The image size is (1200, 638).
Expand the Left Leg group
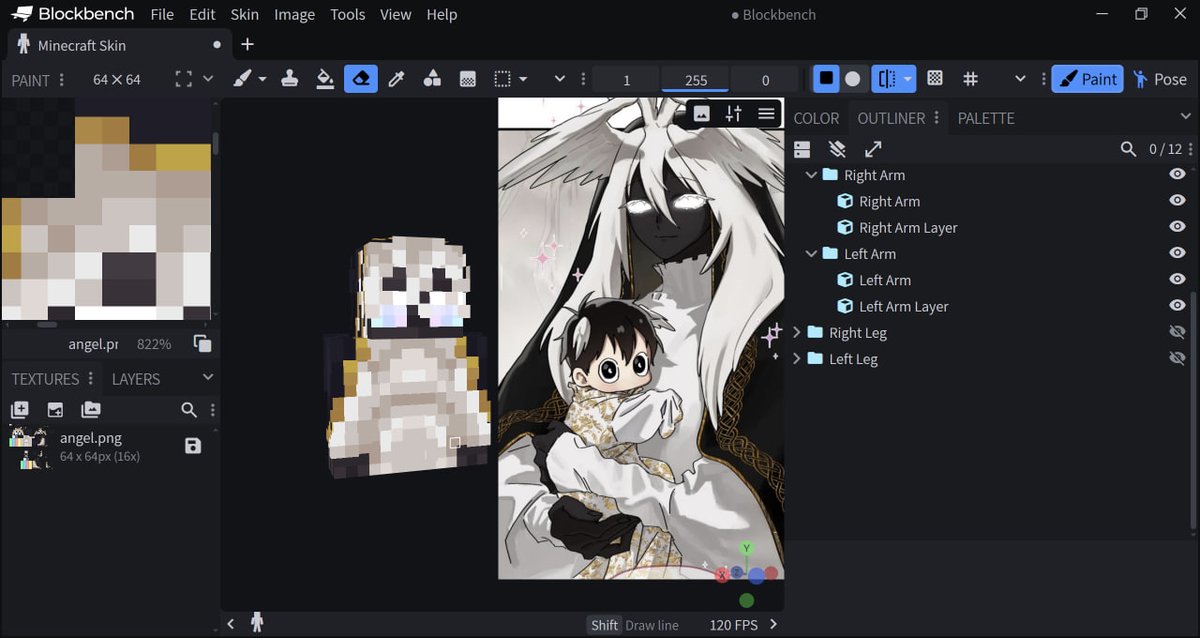point(797,359)
